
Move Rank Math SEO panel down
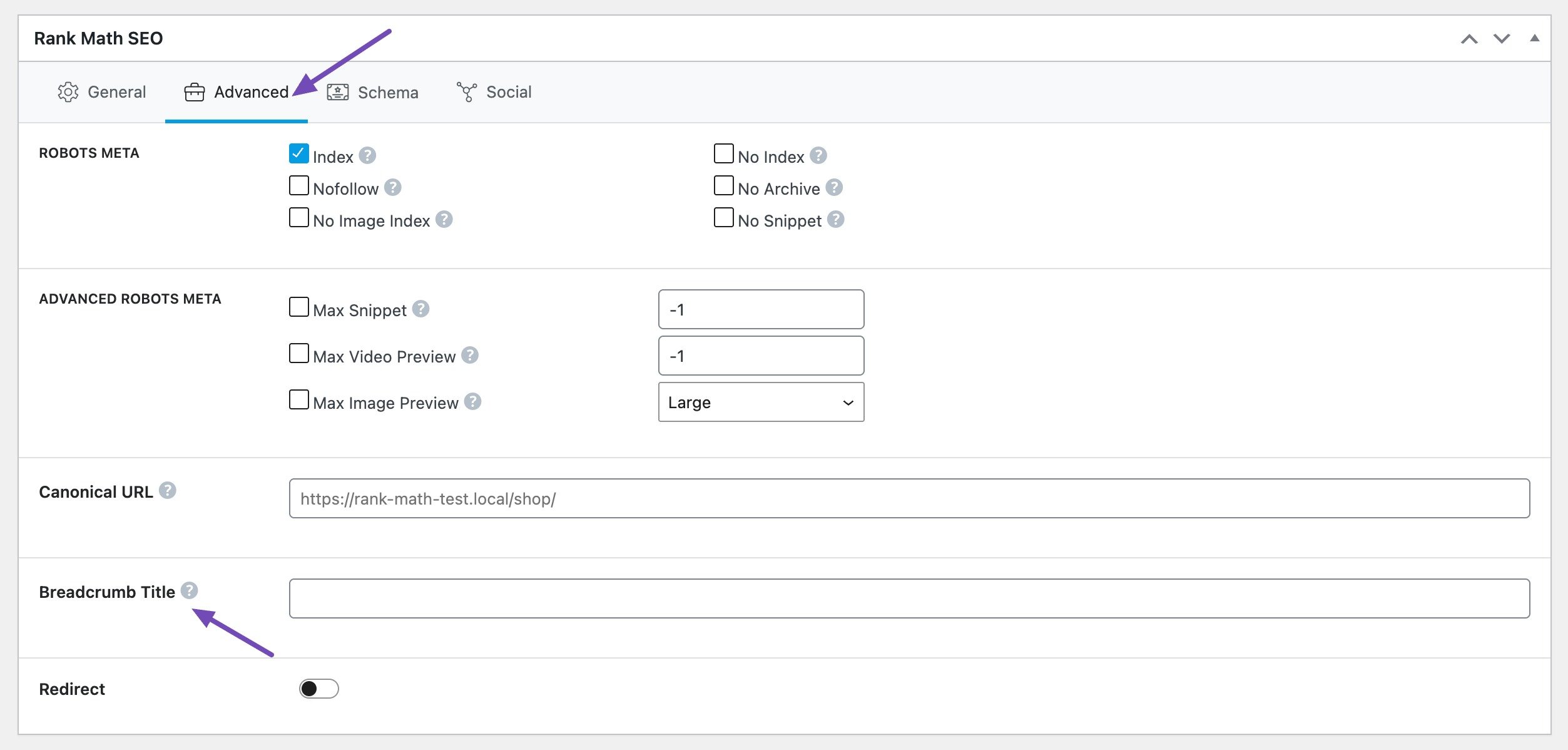(1502, 39)
